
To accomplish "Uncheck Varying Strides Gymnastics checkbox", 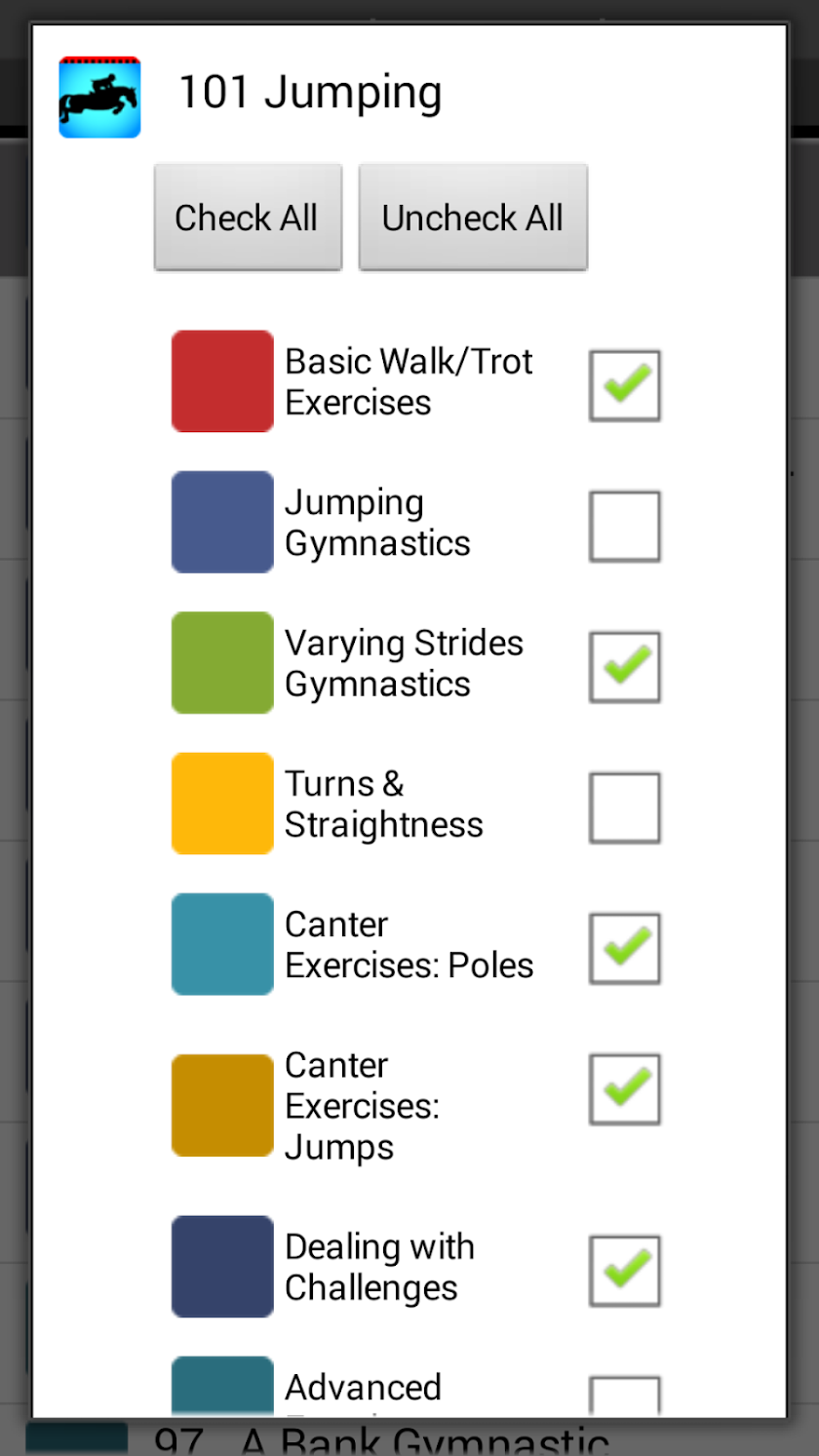I will click(625, 667).
